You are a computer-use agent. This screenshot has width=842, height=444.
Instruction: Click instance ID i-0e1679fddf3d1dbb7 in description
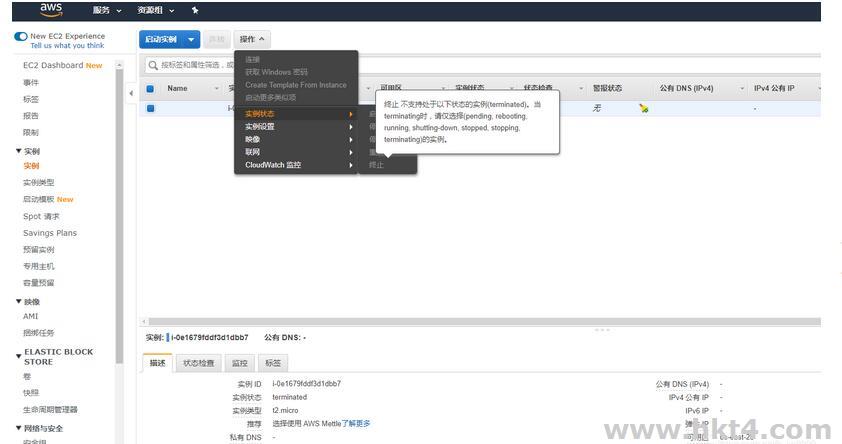[307, 384]
